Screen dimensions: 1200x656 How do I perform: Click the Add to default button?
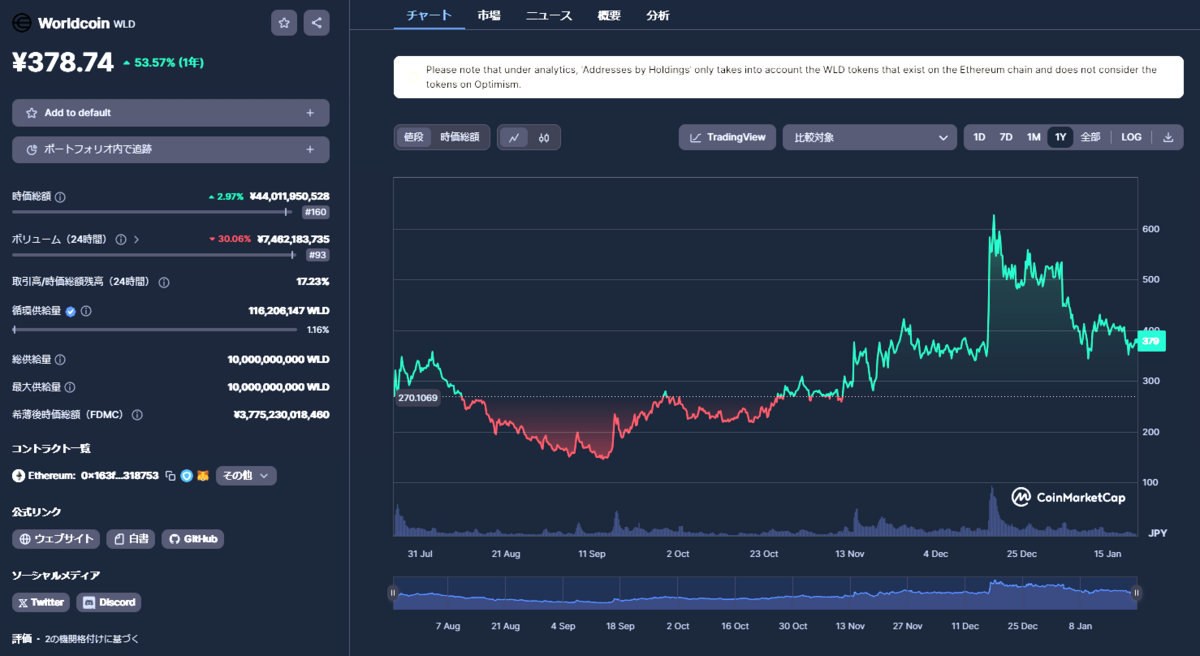pyautogui.click(x=170, y=113)
